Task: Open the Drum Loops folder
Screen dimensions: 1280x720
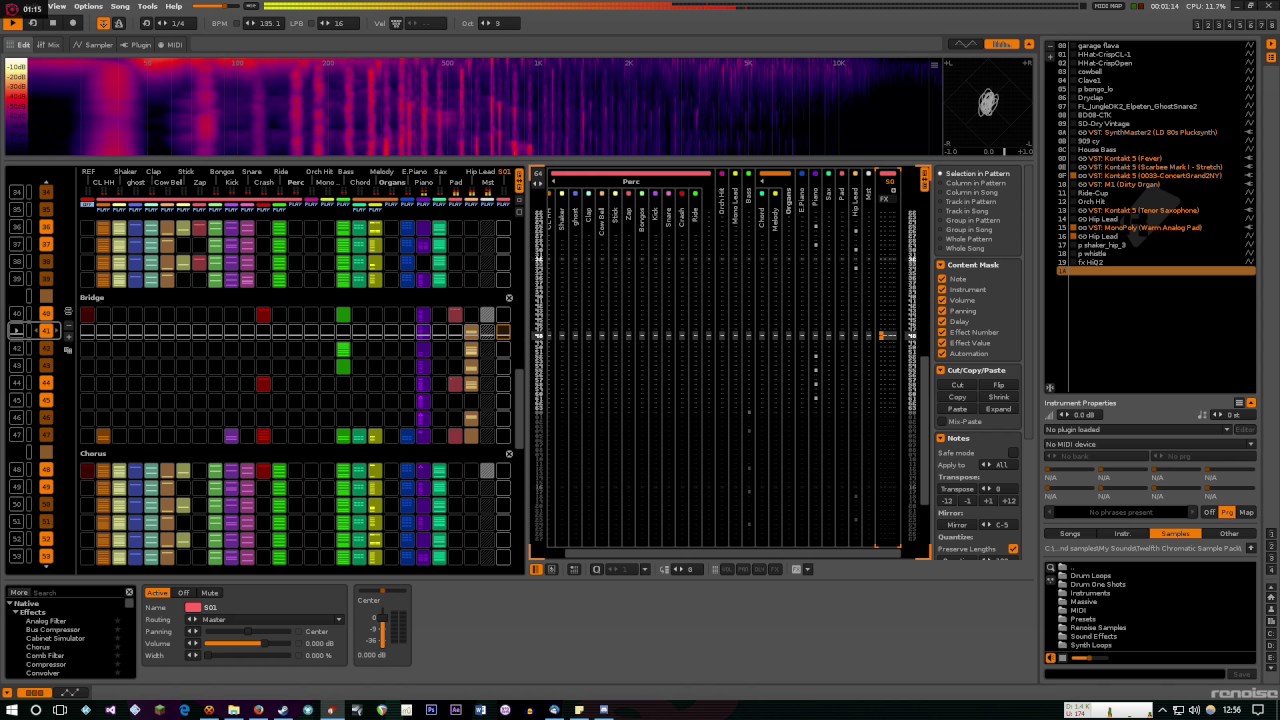Action: tap(1090, 576)
